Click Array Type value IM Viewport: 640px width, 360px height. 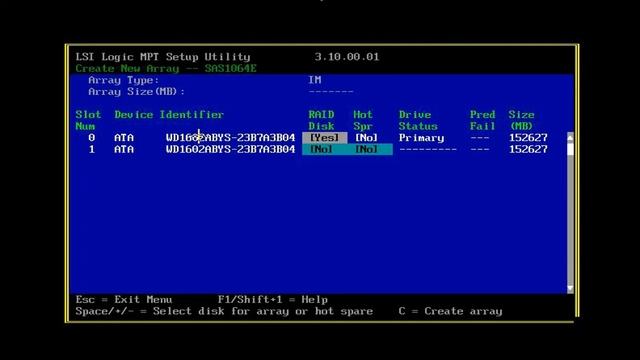(315, 80)
